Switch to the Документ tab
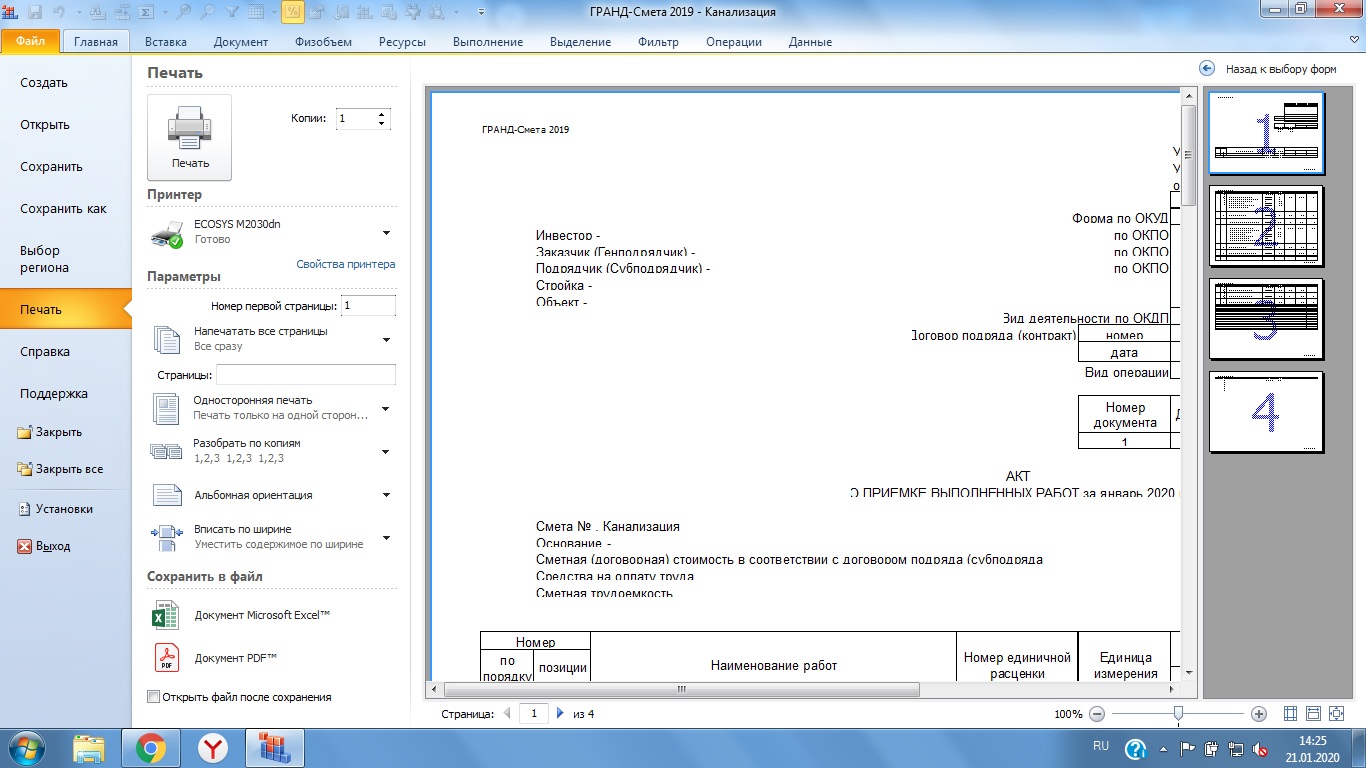Screen dimensions: 1366x768 click(x=241, y=42)
